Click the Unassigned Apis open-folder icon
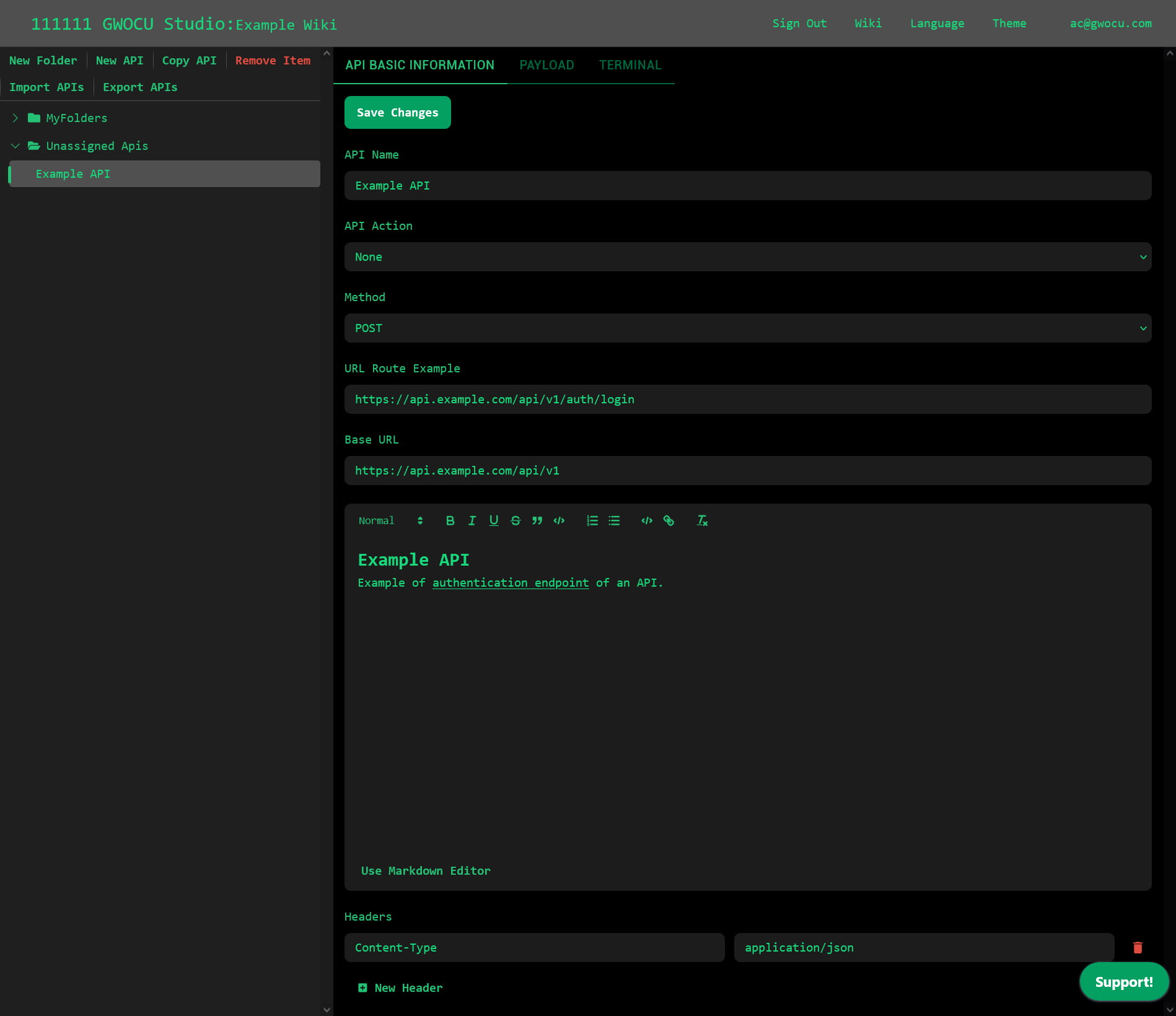This screenshot has height=1016, width=1176. tap(34, 146)
